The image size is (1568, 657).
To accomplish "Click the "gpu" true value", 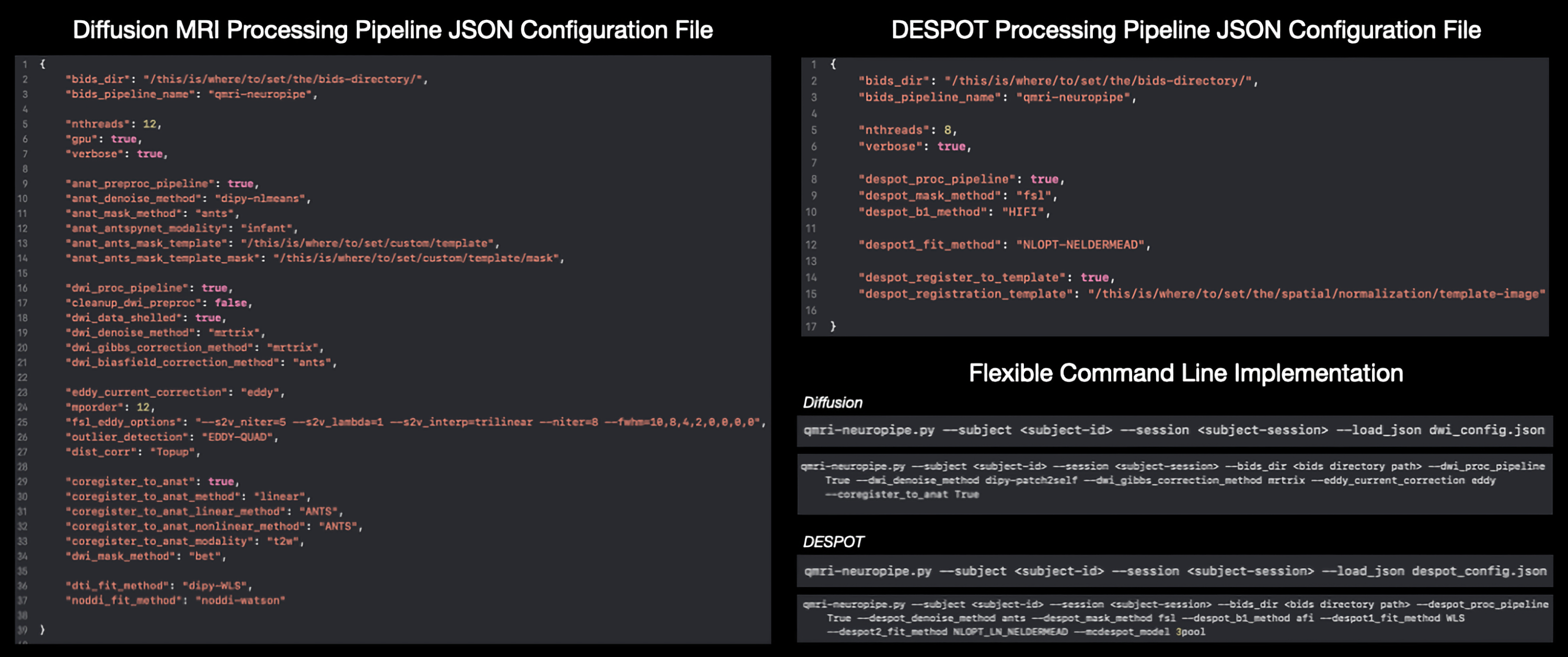I will [123, 139].
